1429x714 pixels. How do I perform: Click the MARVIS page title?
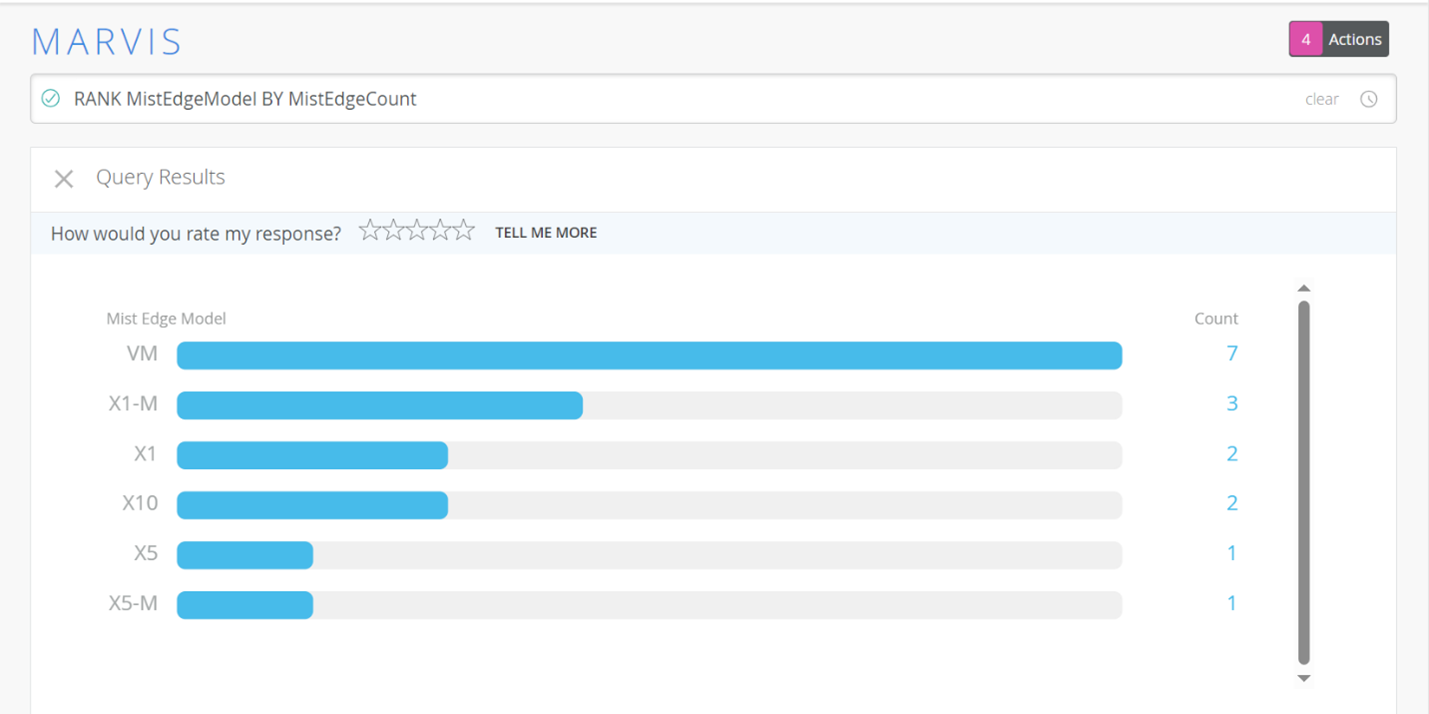107,42
